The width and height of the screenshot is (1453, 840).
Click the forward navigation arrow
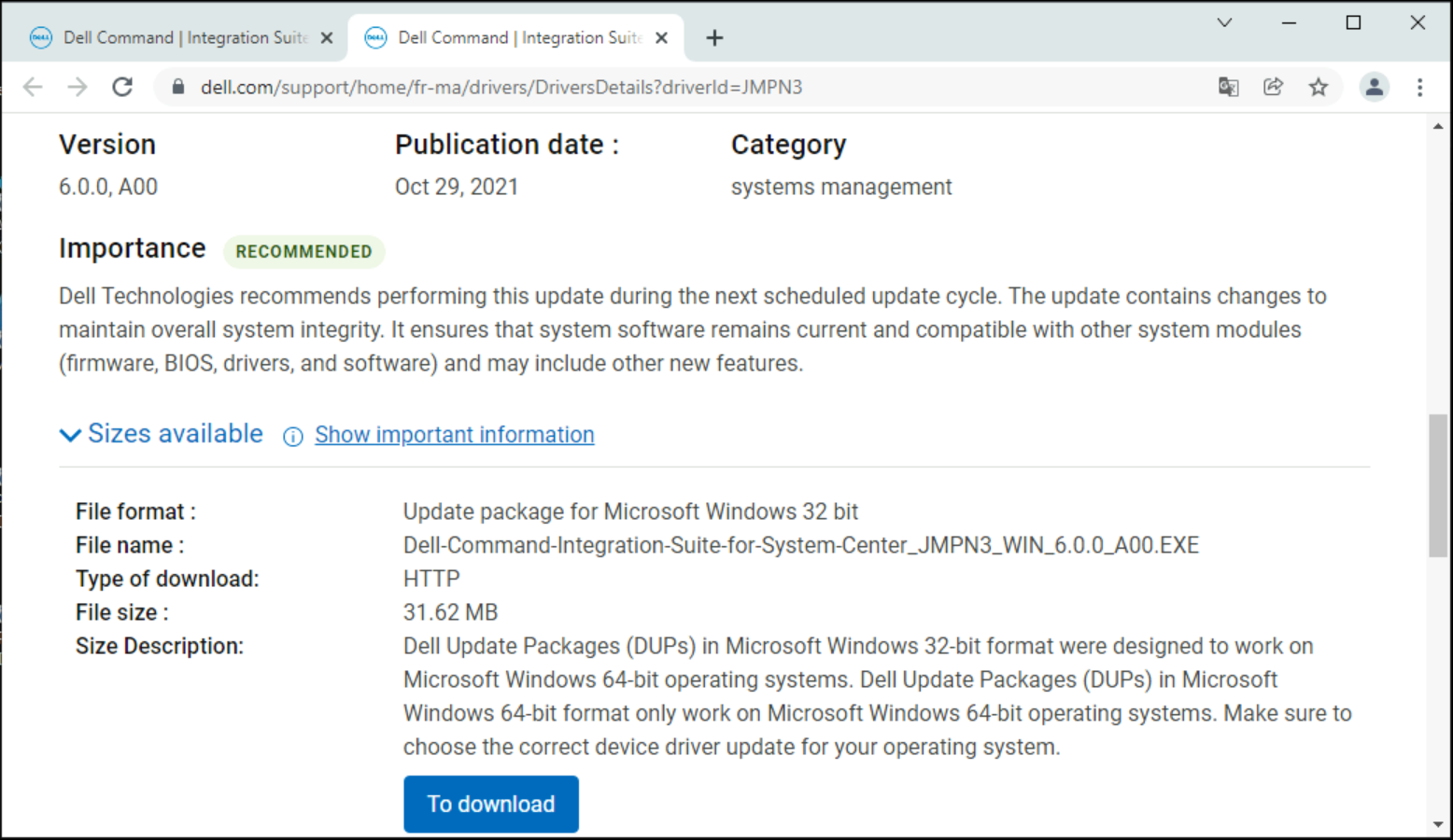(x=78, y=87)
